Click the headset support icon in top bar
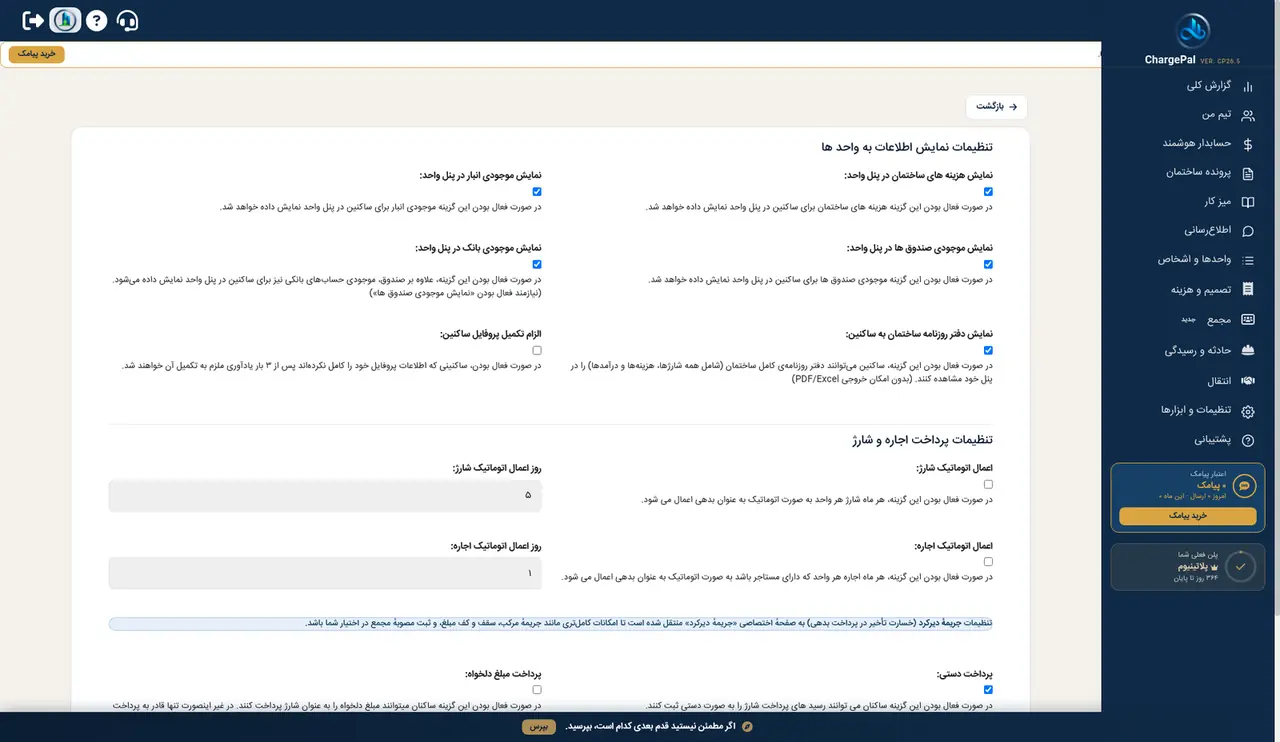The image size is (1280, 742). (127, 20)
